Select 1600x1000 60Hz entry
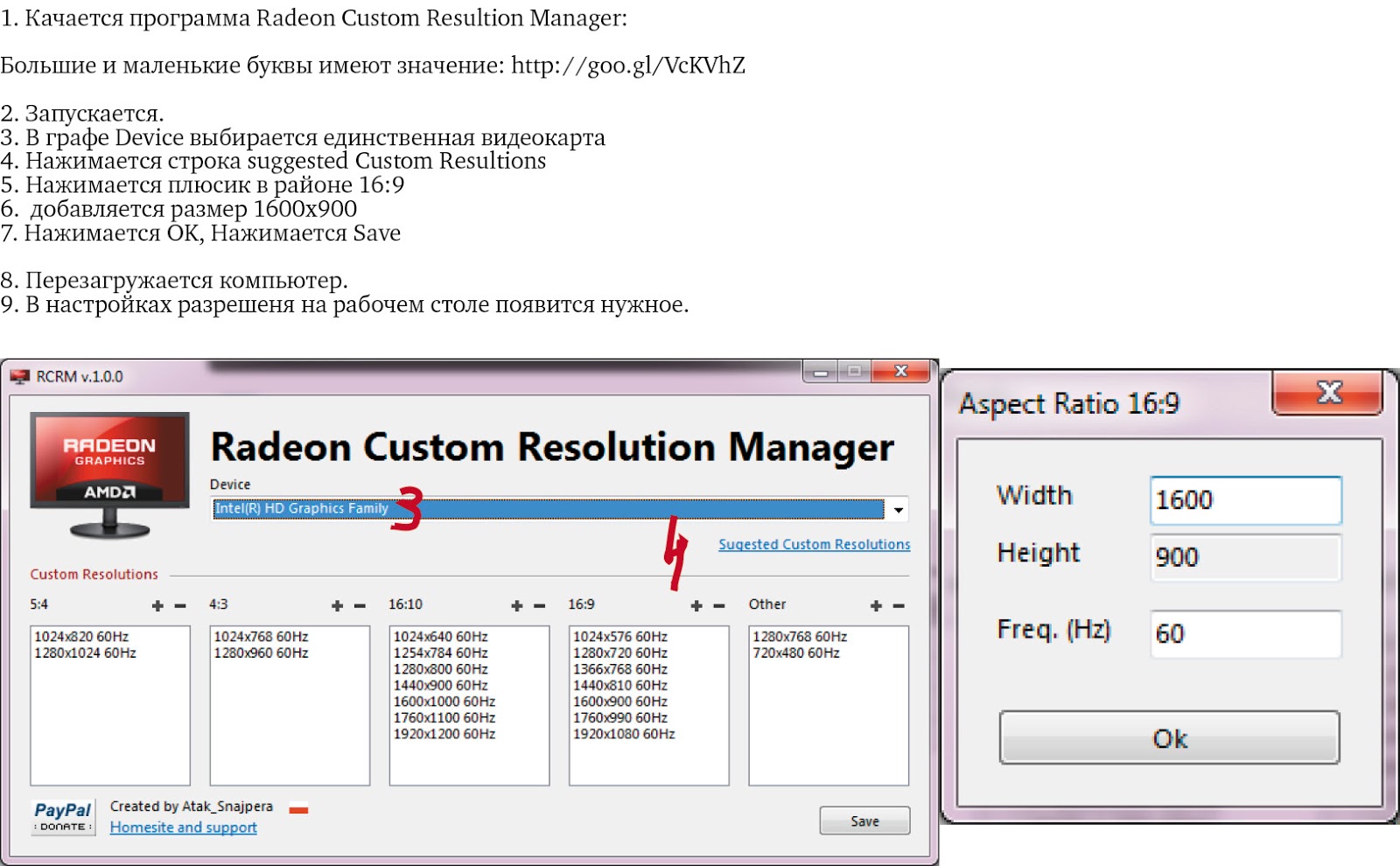 click(444, 702)
